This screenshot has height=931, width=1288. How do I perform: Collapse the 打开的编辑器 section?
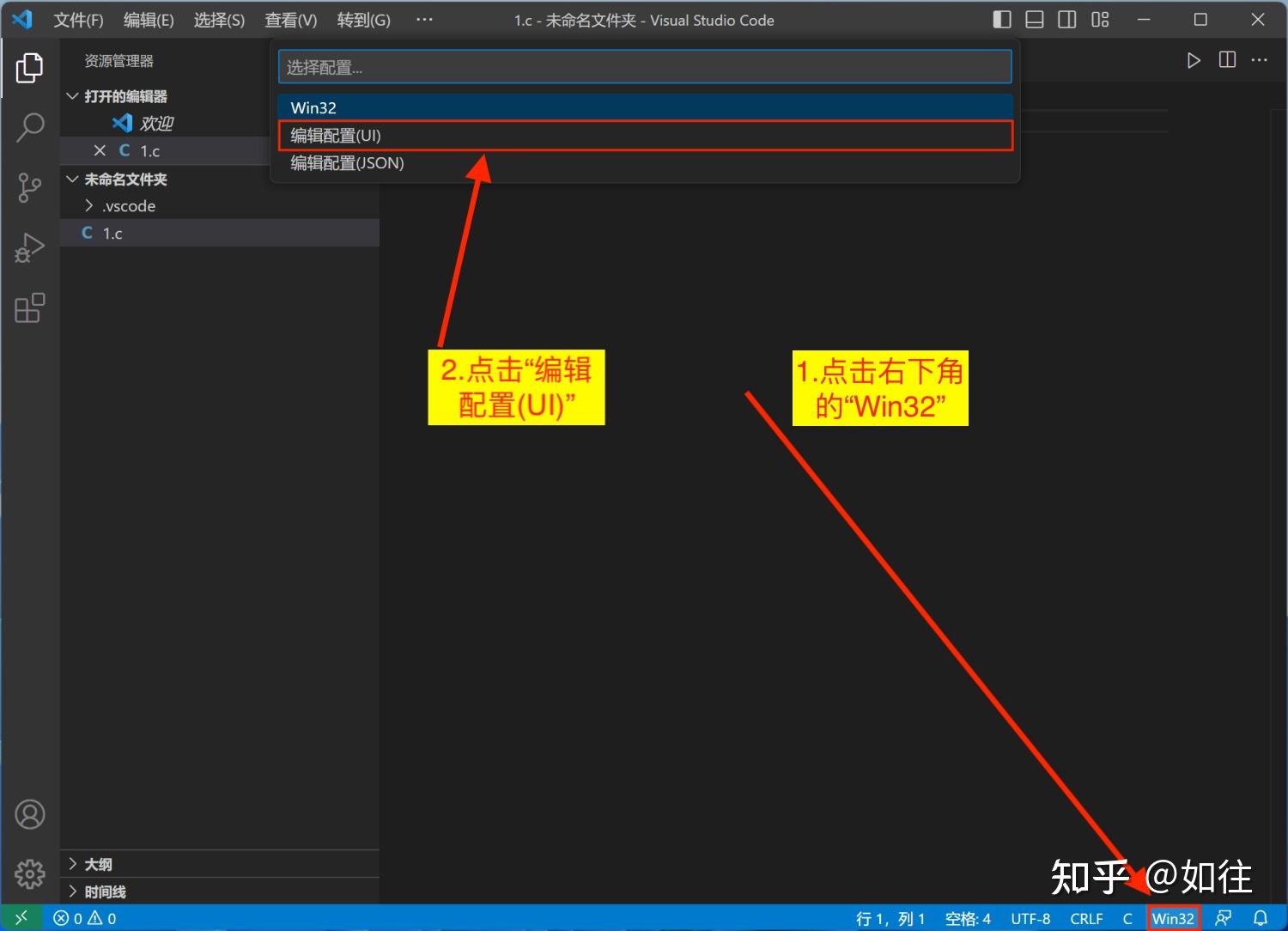pyautogui.click(x=72, y=96)
